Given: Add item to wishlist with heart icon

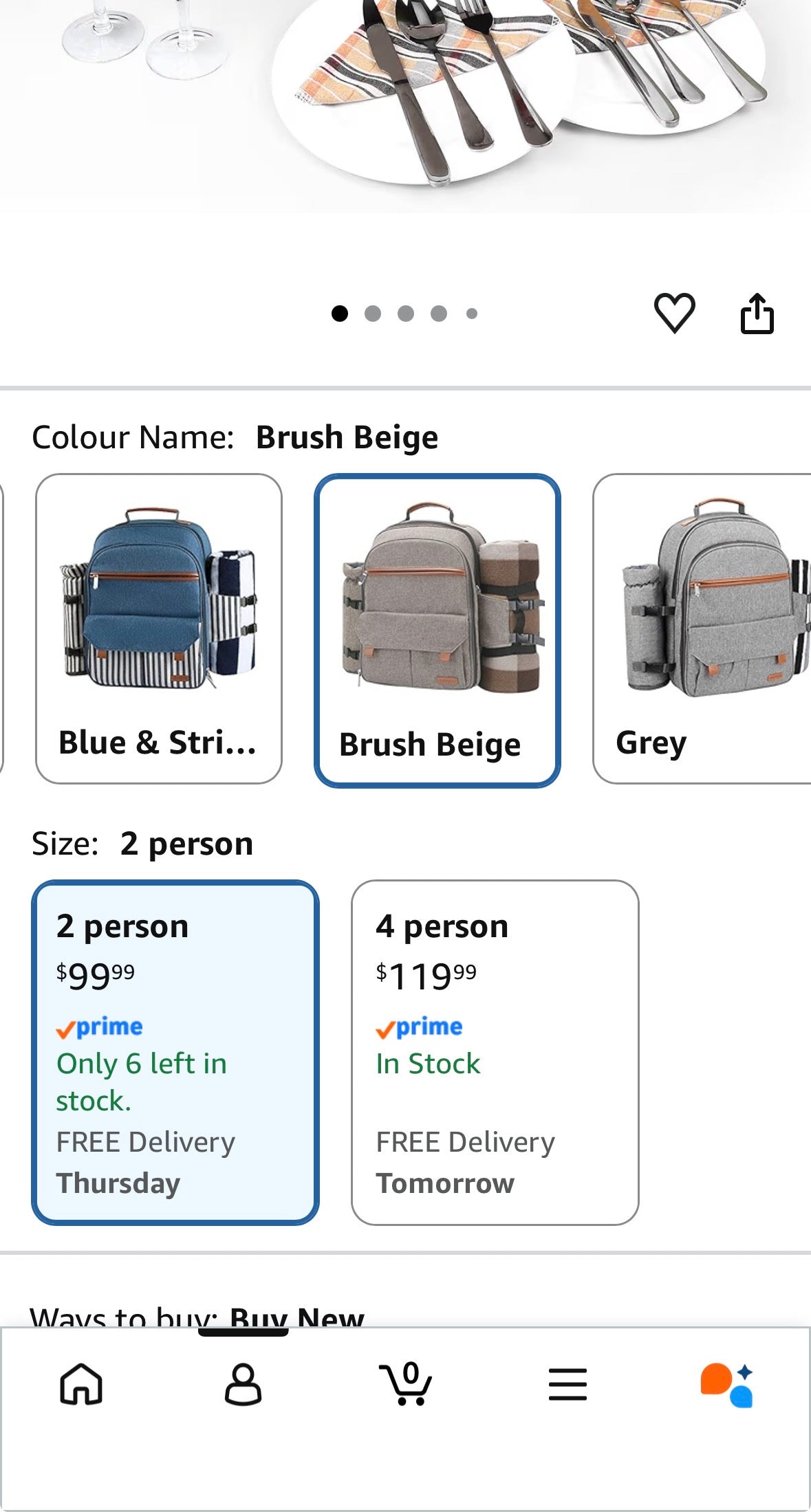Looking at the screenshot, I should (674, 314).
